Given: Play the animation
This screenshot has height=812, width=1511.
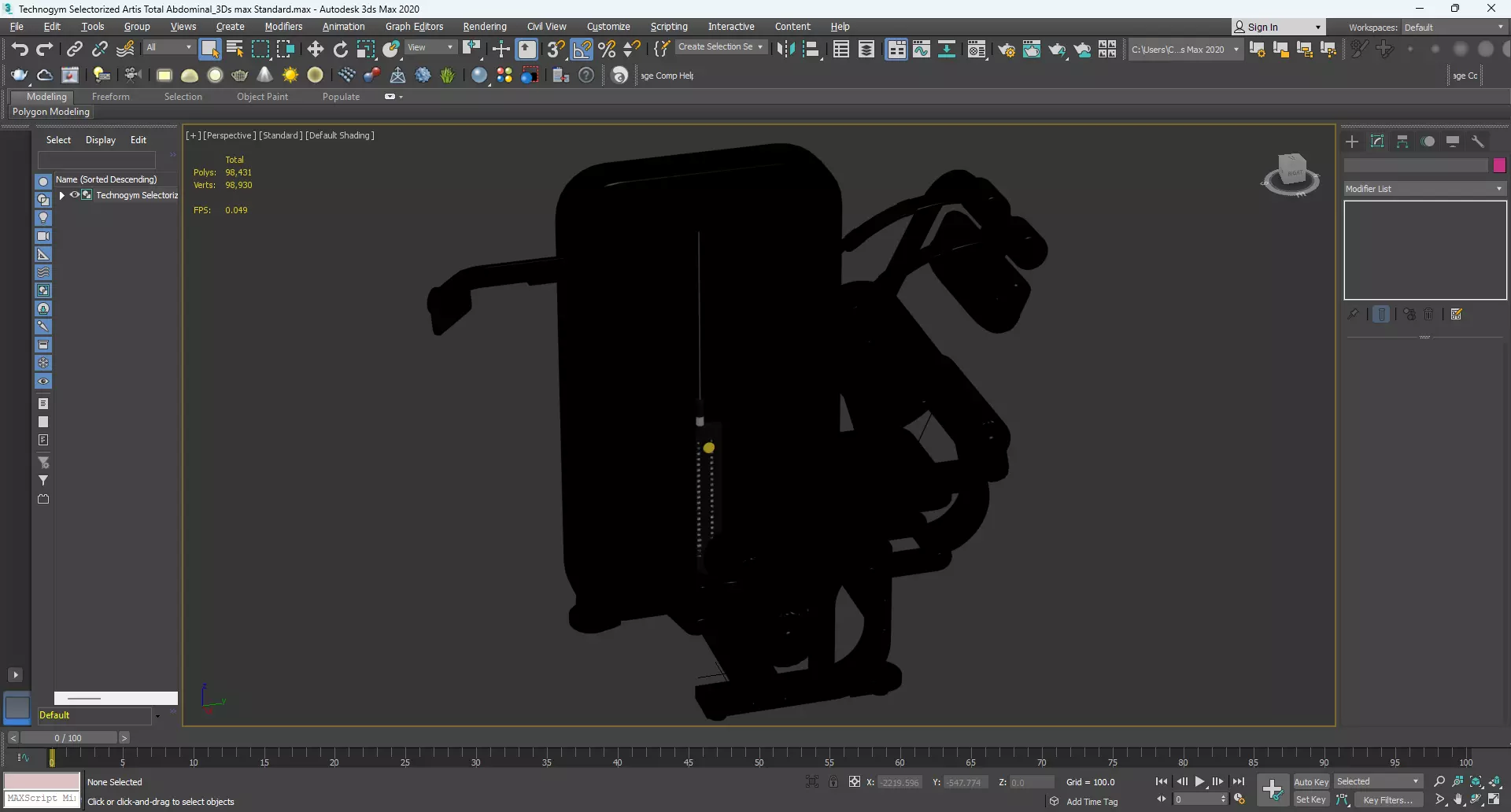Looking at the screenshot, I should click(1200, 781).
